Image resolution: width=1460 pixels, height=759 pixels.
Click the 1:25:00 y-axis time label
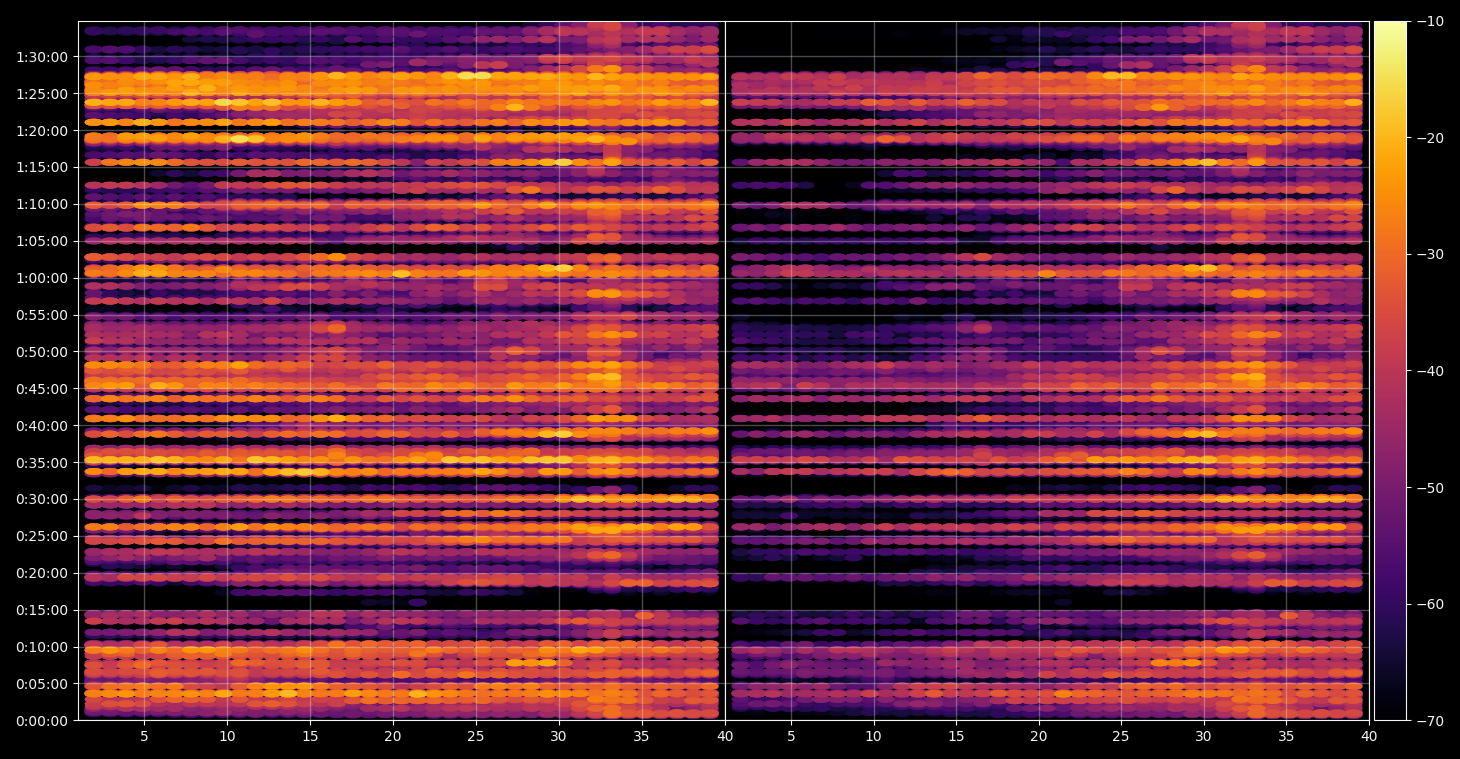click(41, 94)
